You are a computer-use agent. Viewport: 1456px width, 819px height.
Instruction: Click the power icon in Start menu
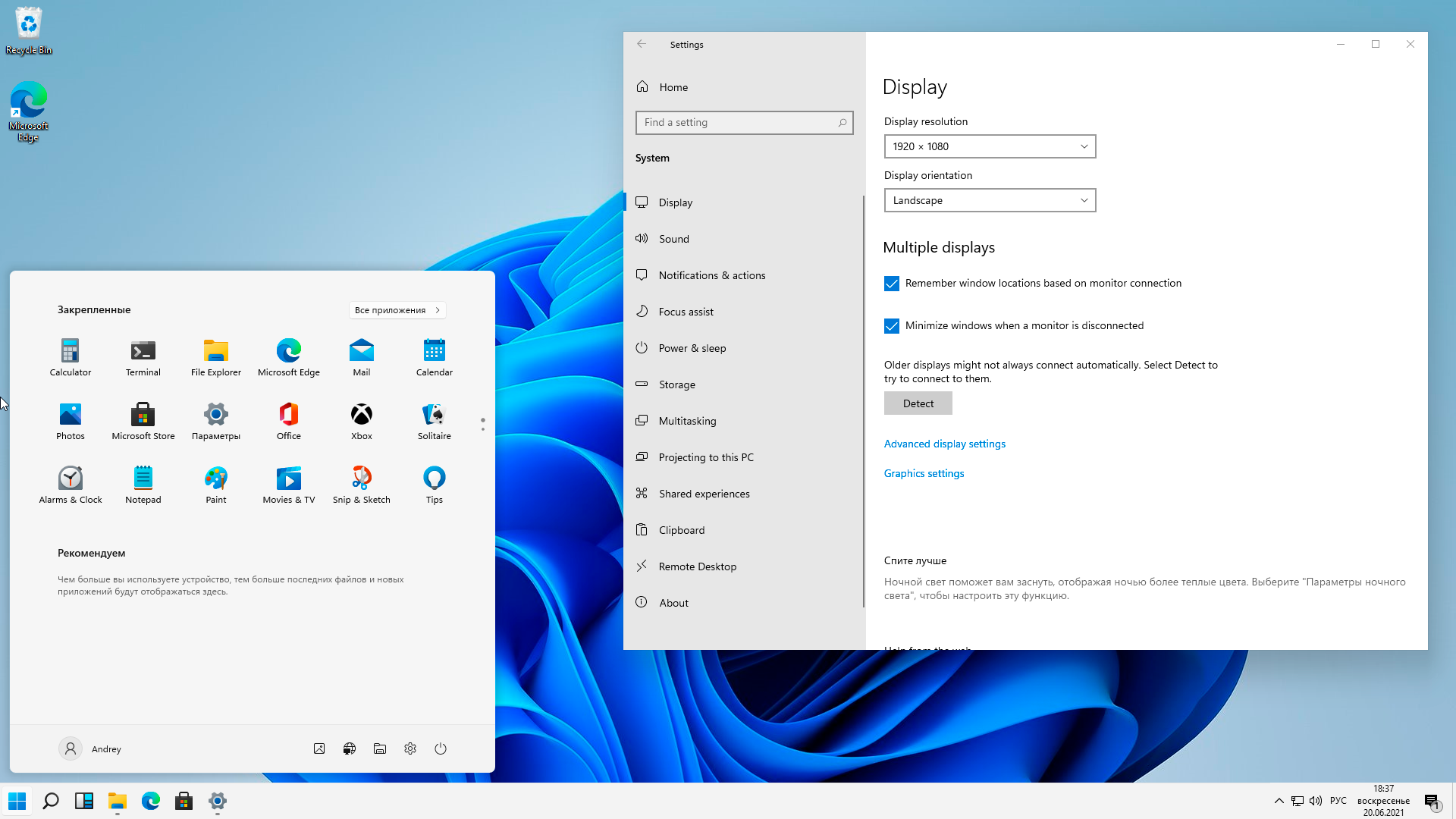coord(441,748)
